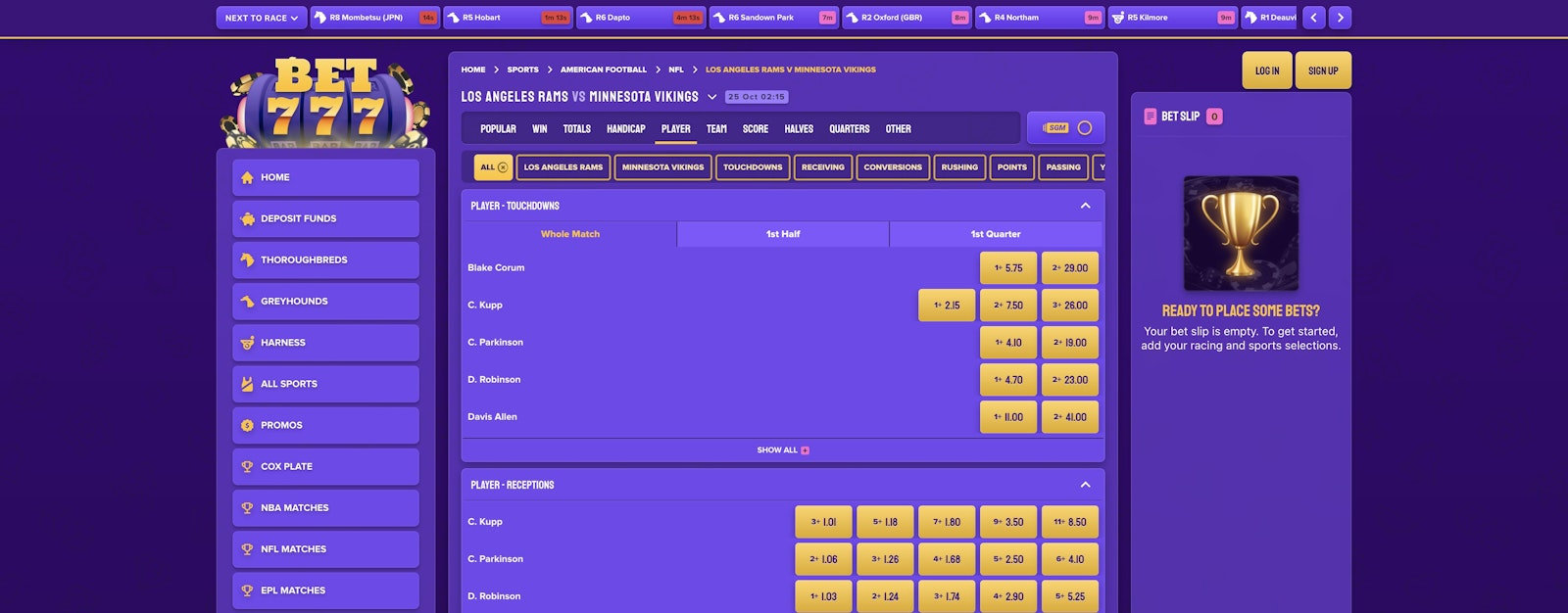Click the Cox Plate trophy icon
This screenshot has height=613, width=1568.
point(247,467)
